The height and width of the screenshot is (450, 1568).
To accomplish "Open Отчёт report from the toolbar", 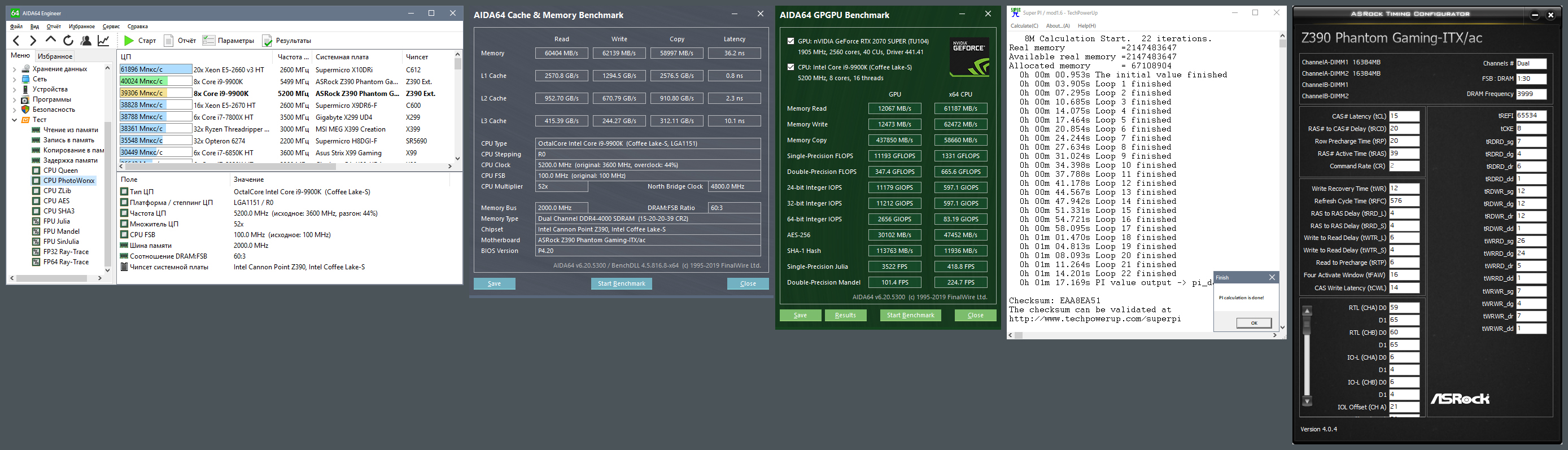I will pyautogui.click(x=180, y=41).
